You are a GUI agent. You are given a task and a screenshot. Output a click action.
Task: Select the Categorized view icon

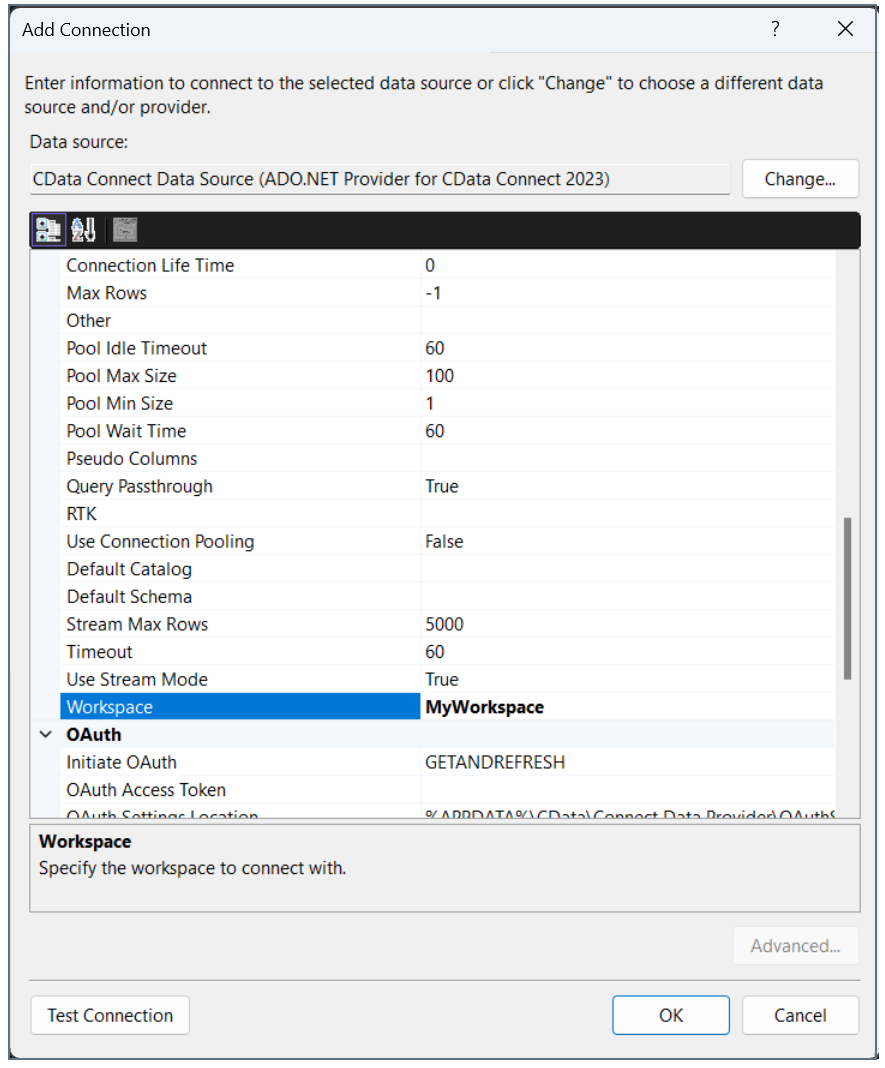[47, 229]
